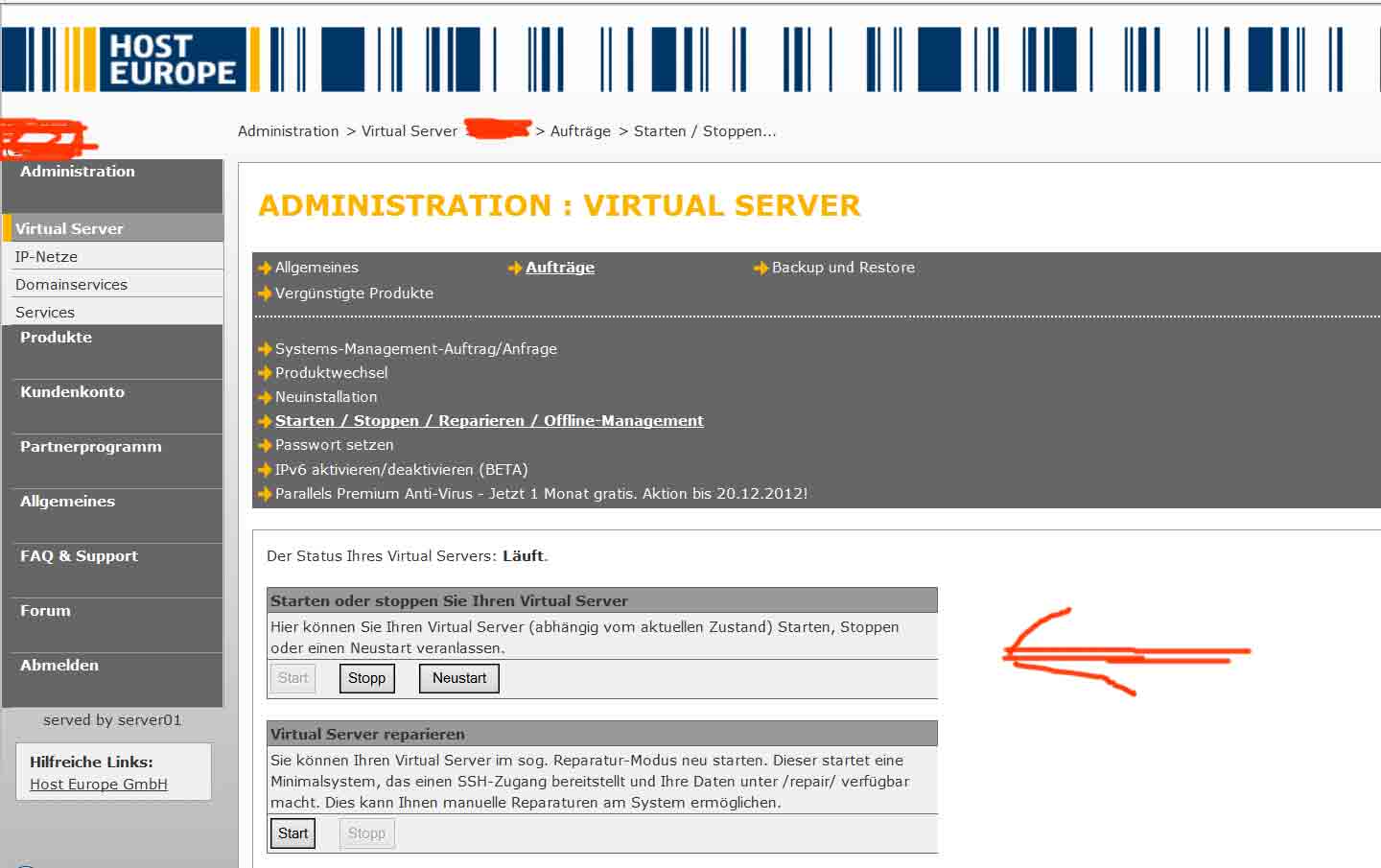The height and width of the screenshot is (868, 1381).
Task: Click arrow icon beside Aufträge tab
Action: tap(515, 269)
